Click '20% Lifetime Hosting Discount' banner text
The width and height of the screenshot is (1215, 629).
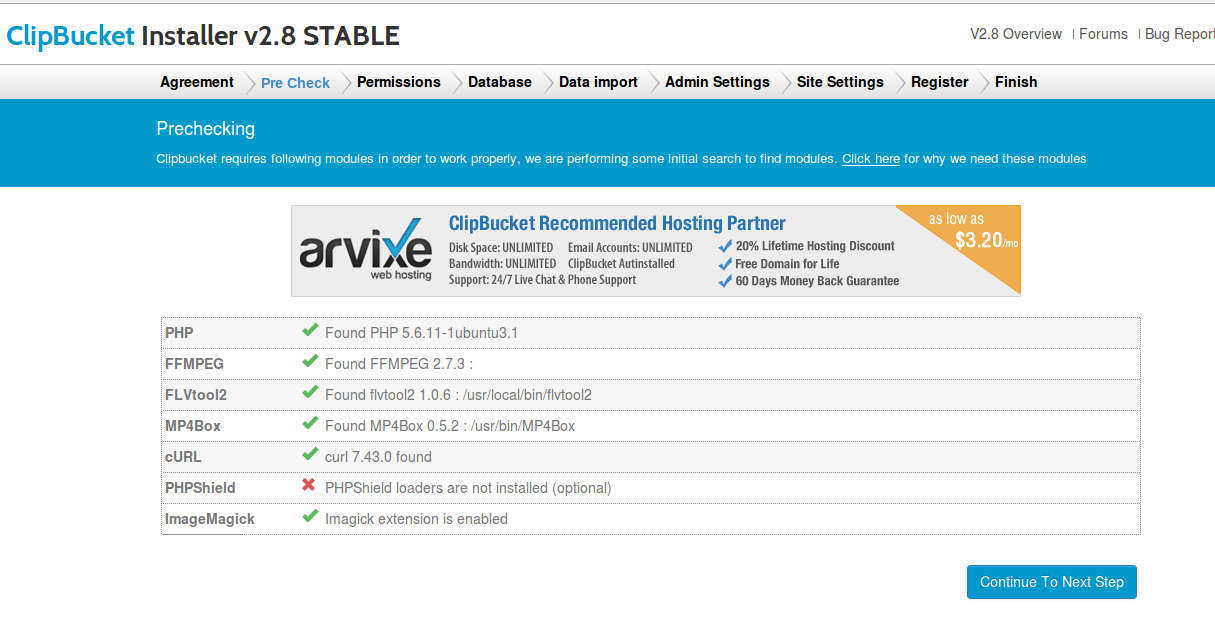click(x=815, y=246)
